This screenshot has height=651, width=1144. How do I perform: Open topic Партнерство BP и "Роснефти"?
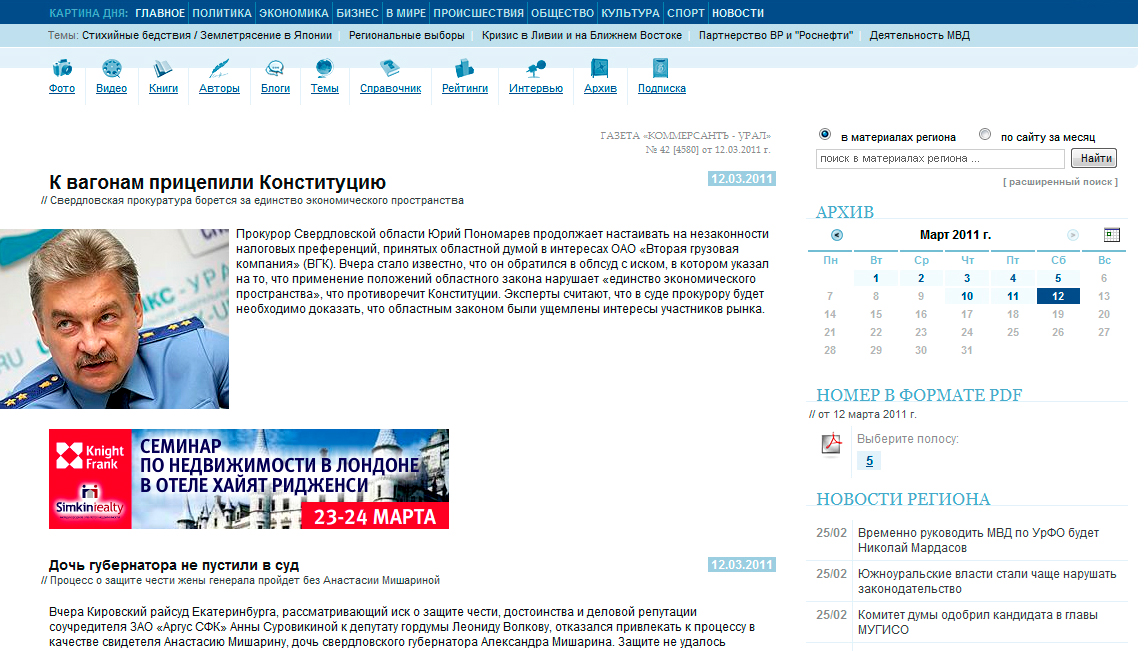click(776, 35)
